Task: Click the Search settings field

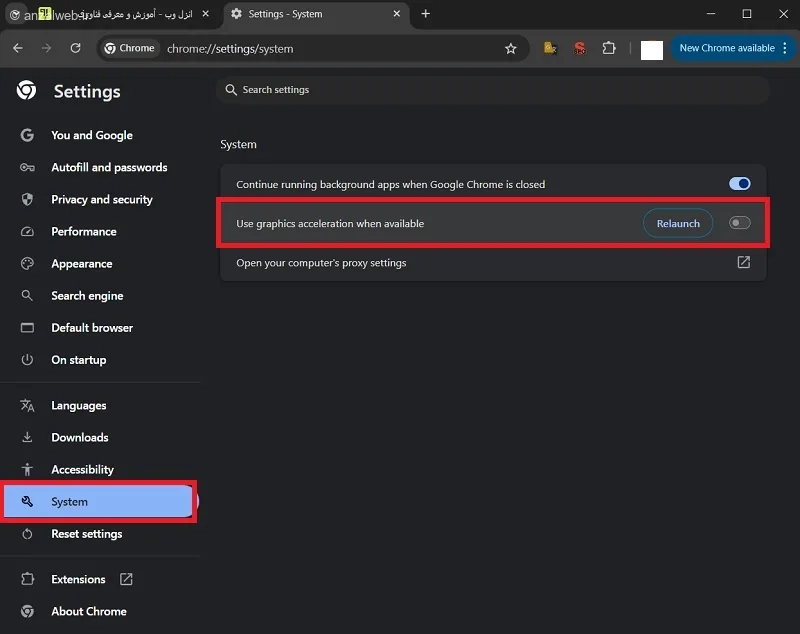Action: (x=493, y=90)
